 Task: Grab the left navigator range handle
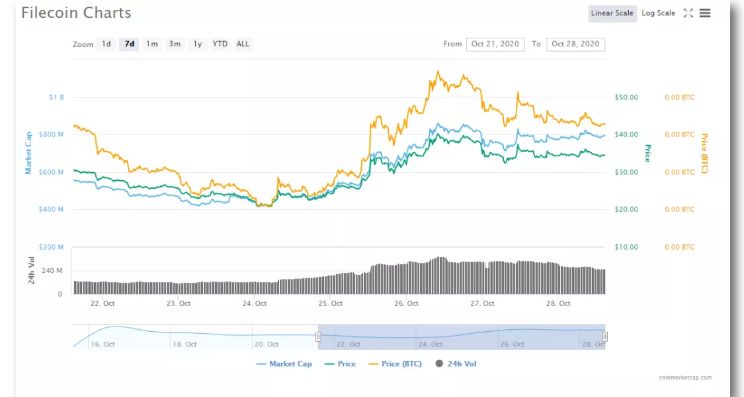[318, 337]
